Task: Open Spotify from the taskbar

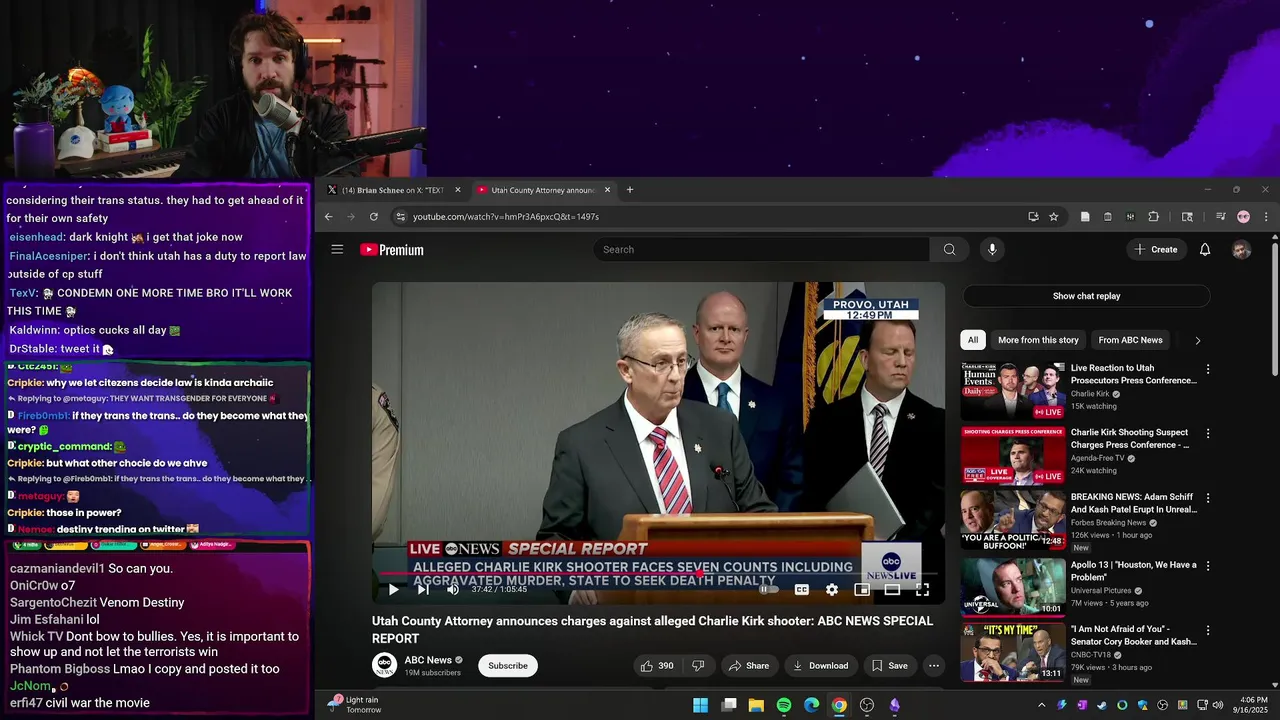Action: pyautogui.click(x=784, y=705)
